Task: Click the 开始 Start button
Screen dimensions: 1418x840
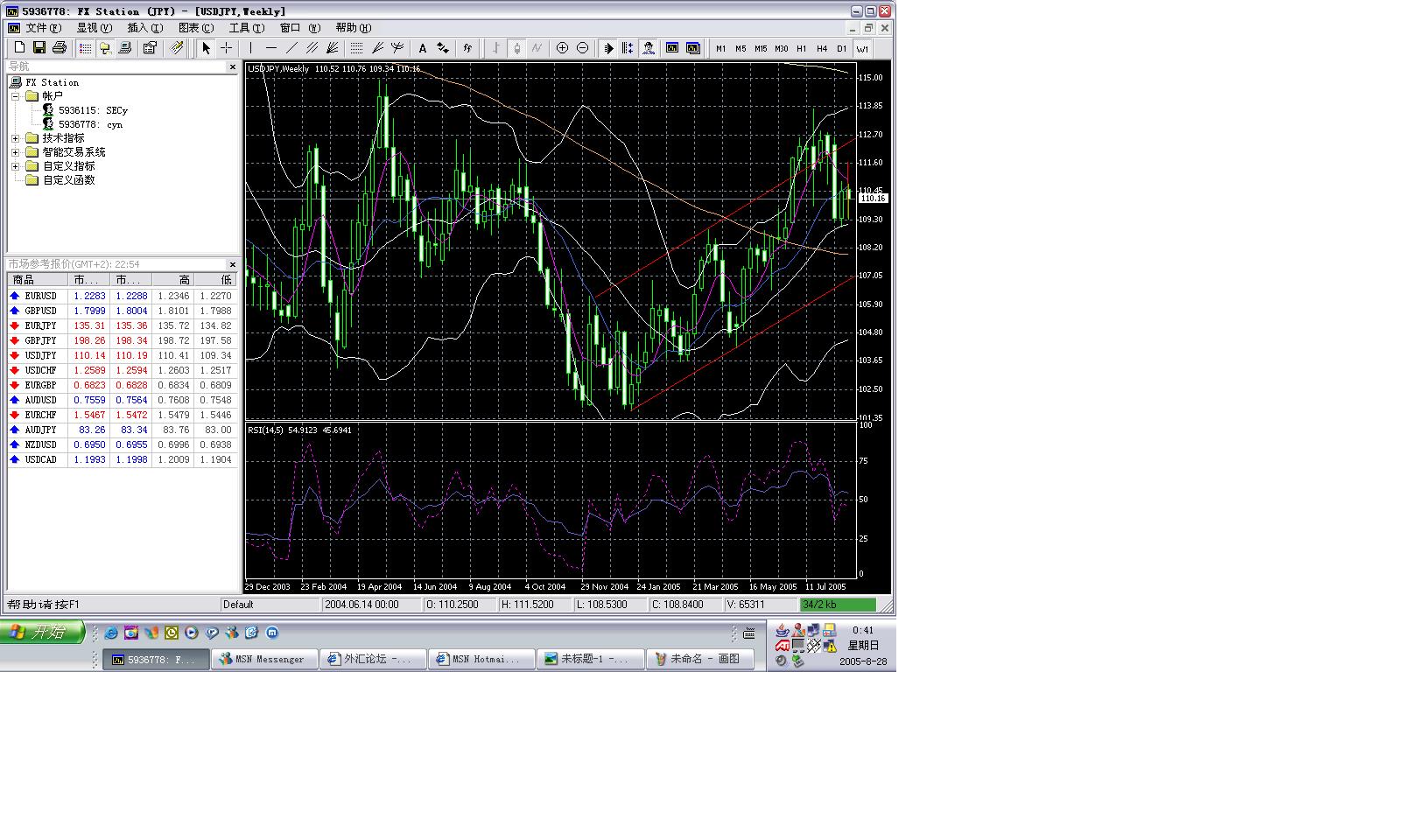Action: pos(42,632)
